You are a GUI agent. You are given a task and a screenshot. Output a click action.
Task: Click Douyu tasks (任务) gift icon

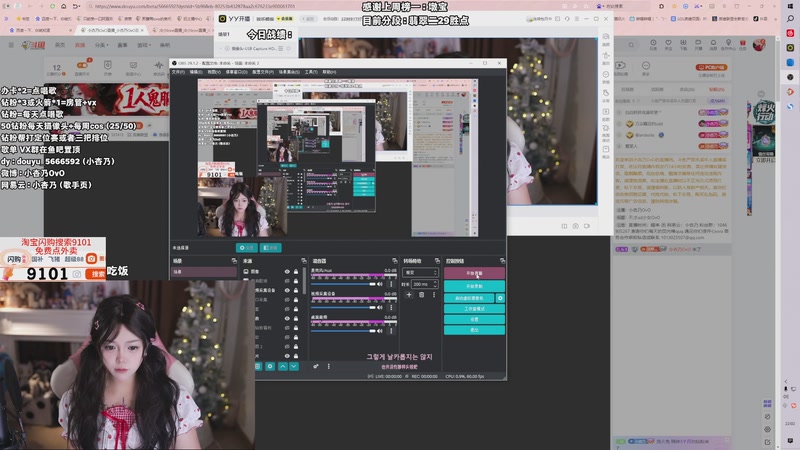click(x=742, y=44)
